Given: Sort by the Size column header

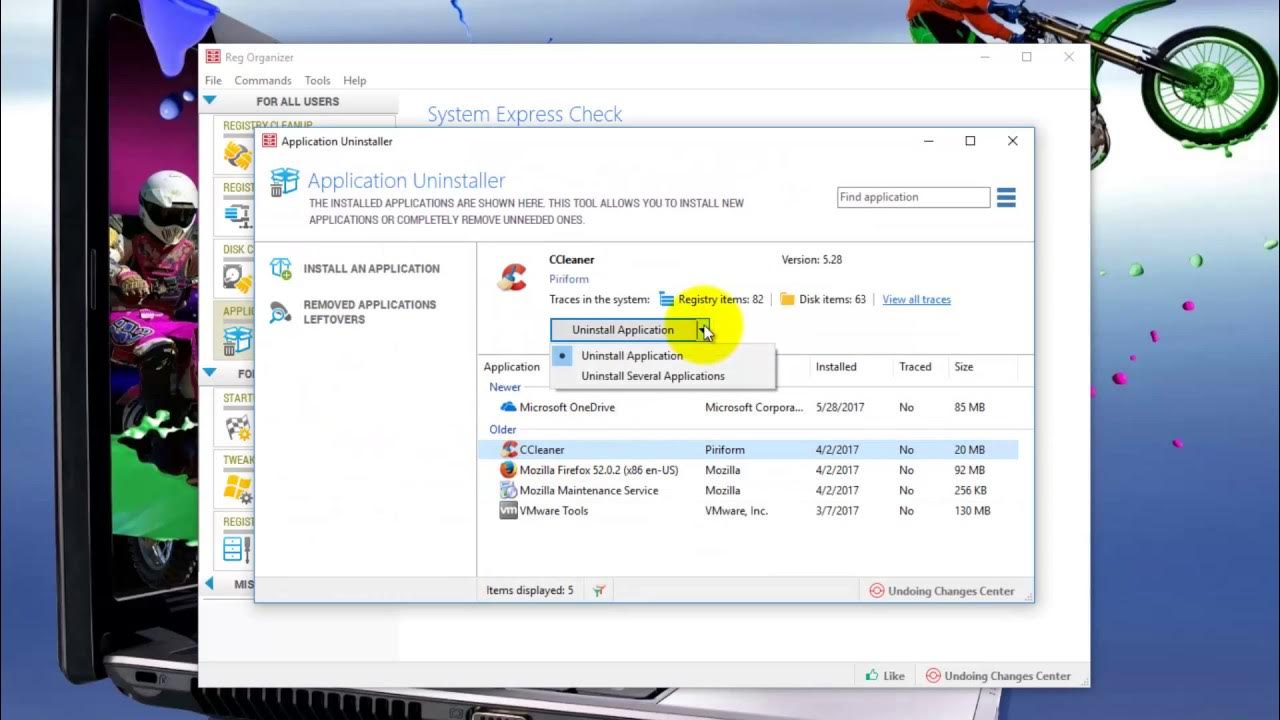Looking at the screenshot, I should point(964,367).
